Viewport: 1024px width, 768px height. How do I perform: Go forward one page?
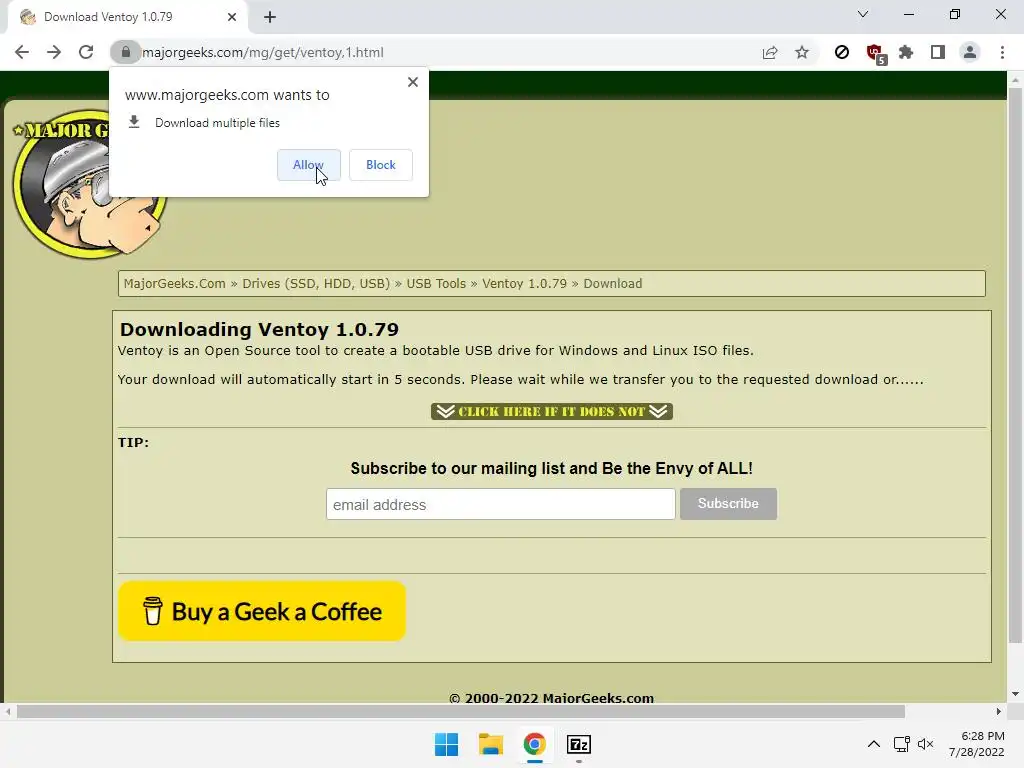coord(54,52)
